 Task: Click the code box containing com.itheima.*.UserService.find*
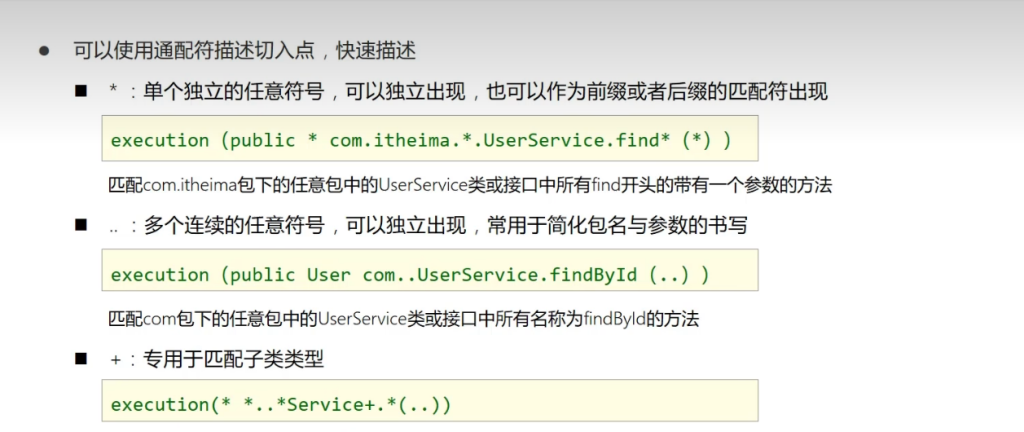[430, 138]
